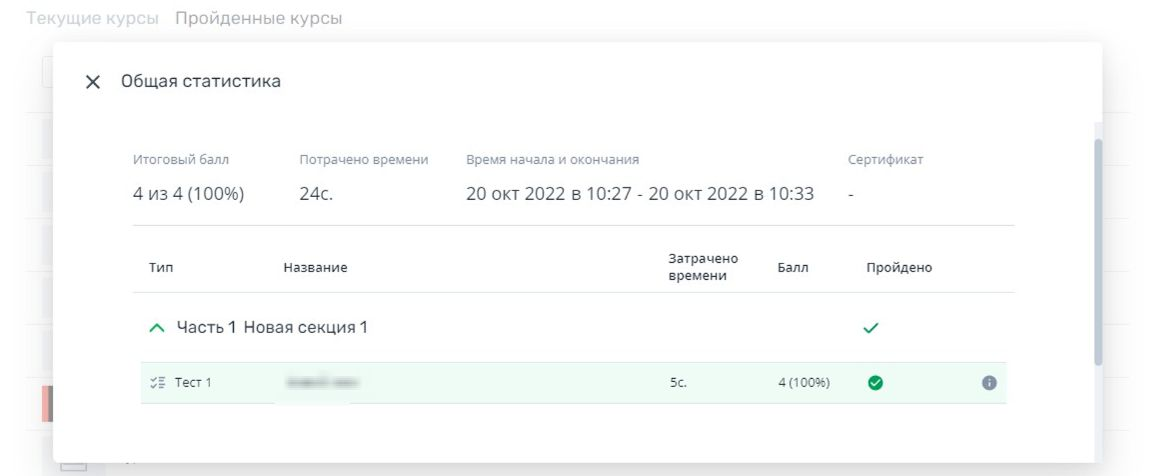Click the partially hidden checkbox at bottom left

73,466
